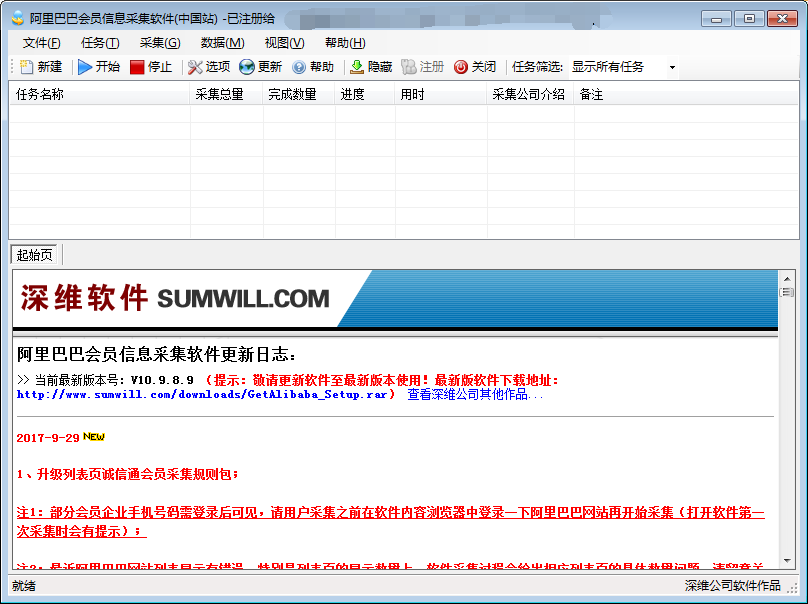Viewport: 808px width, 604px height.
Task: Select the 起始页 tab
Action: point(35,255)
